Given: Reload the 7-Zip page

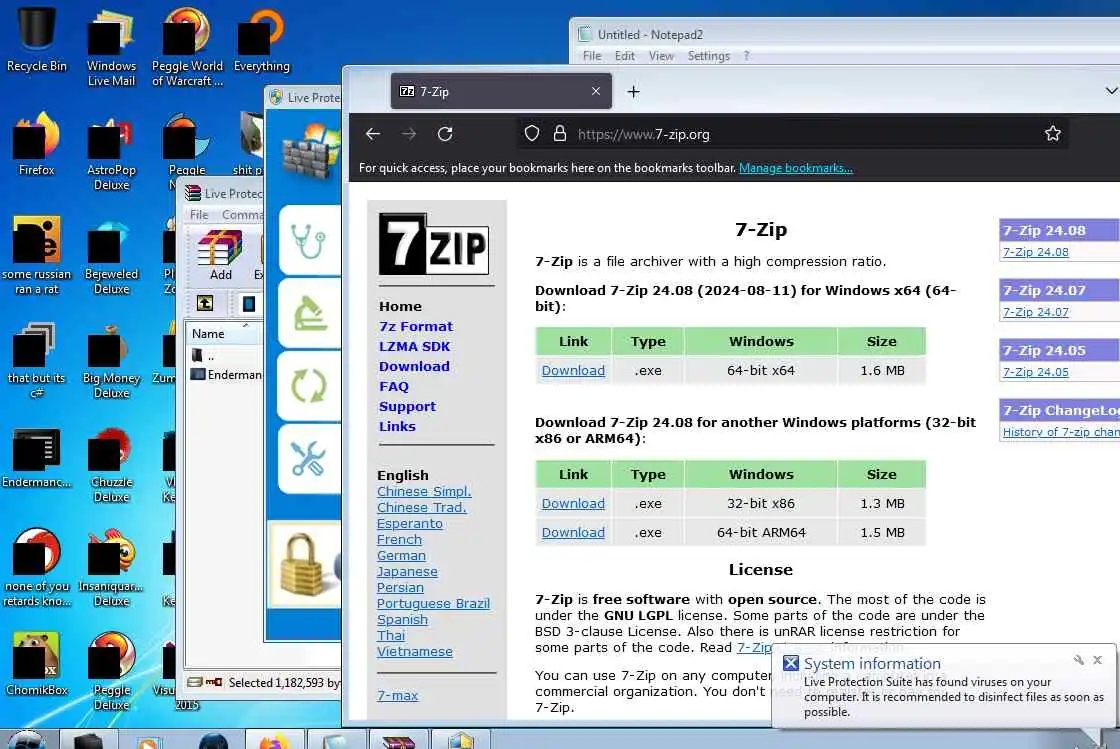Looking at the screenshot, I should 445,134.
